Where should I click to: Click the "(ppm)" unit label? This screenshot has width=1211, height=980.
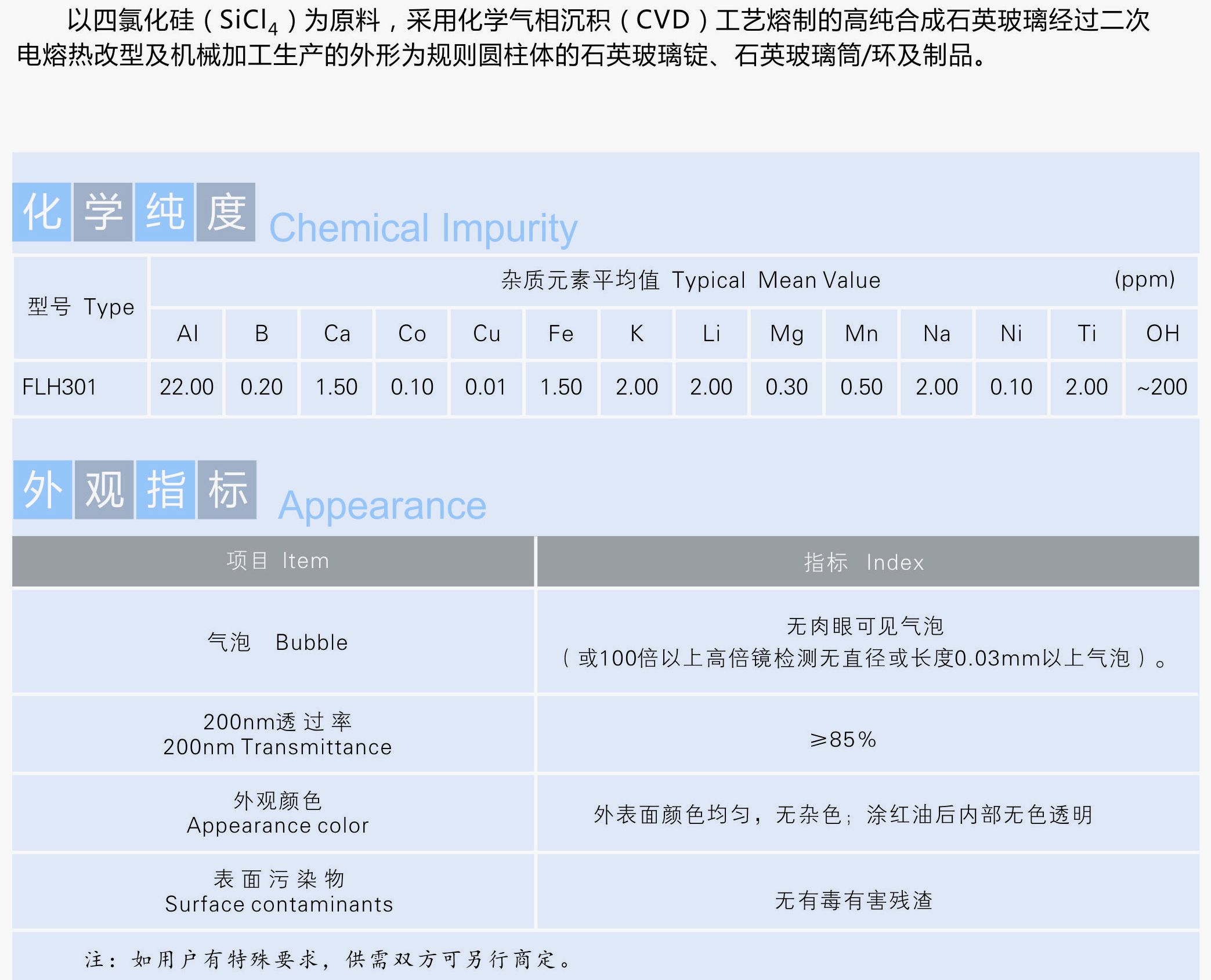click(1144, 280)
